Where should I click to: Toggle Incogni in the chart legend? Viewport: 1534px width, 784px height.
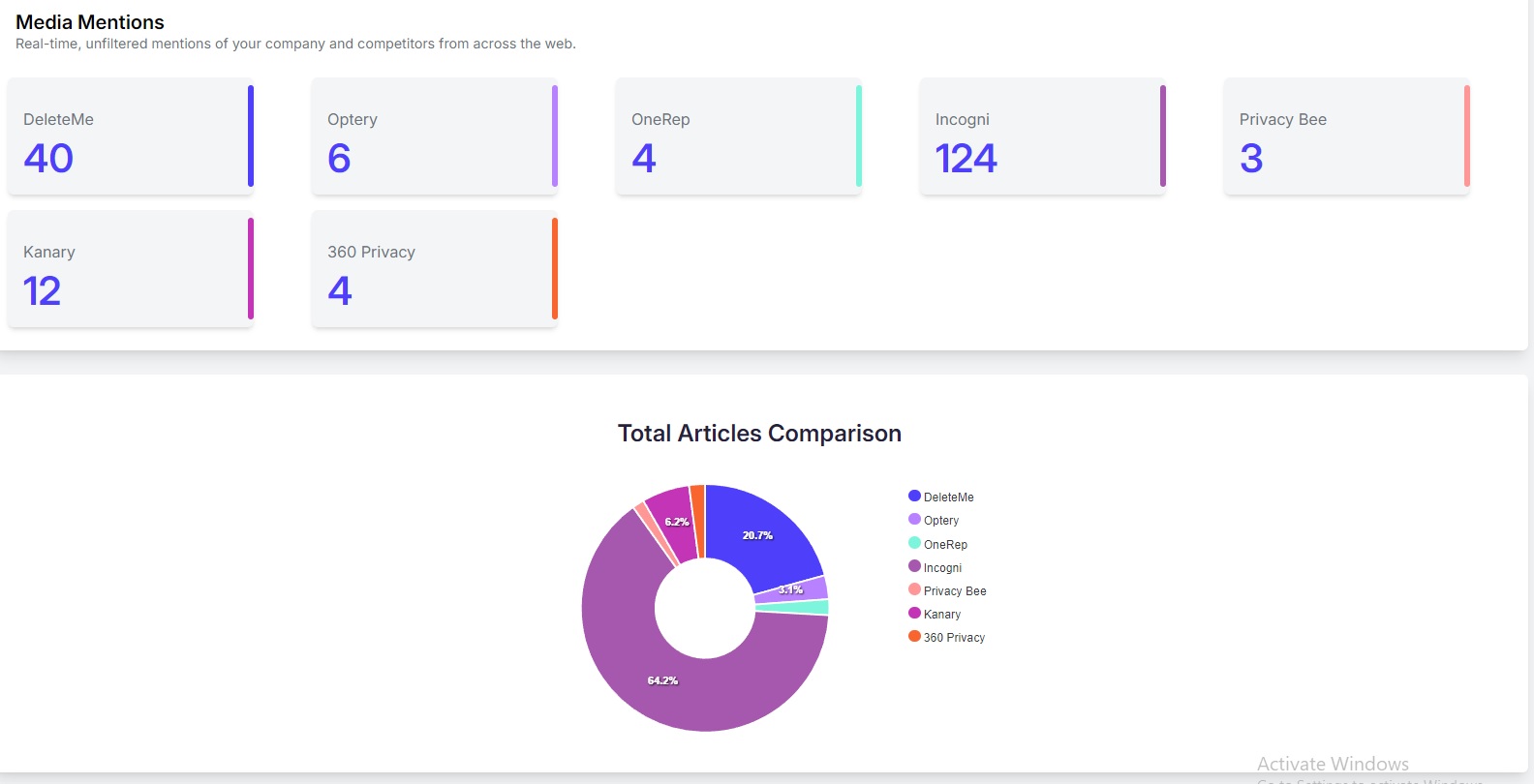point(936,567)
